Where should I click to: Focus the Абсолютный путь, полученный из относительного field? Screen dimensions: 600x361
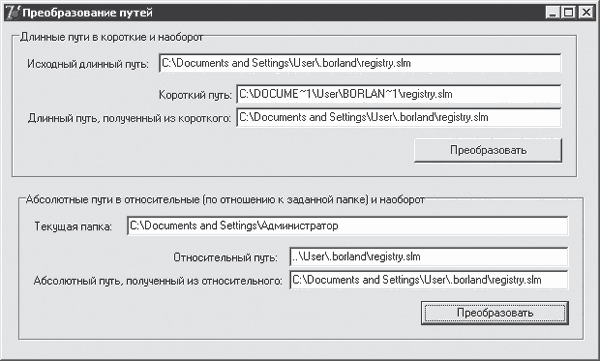(429, 280)
